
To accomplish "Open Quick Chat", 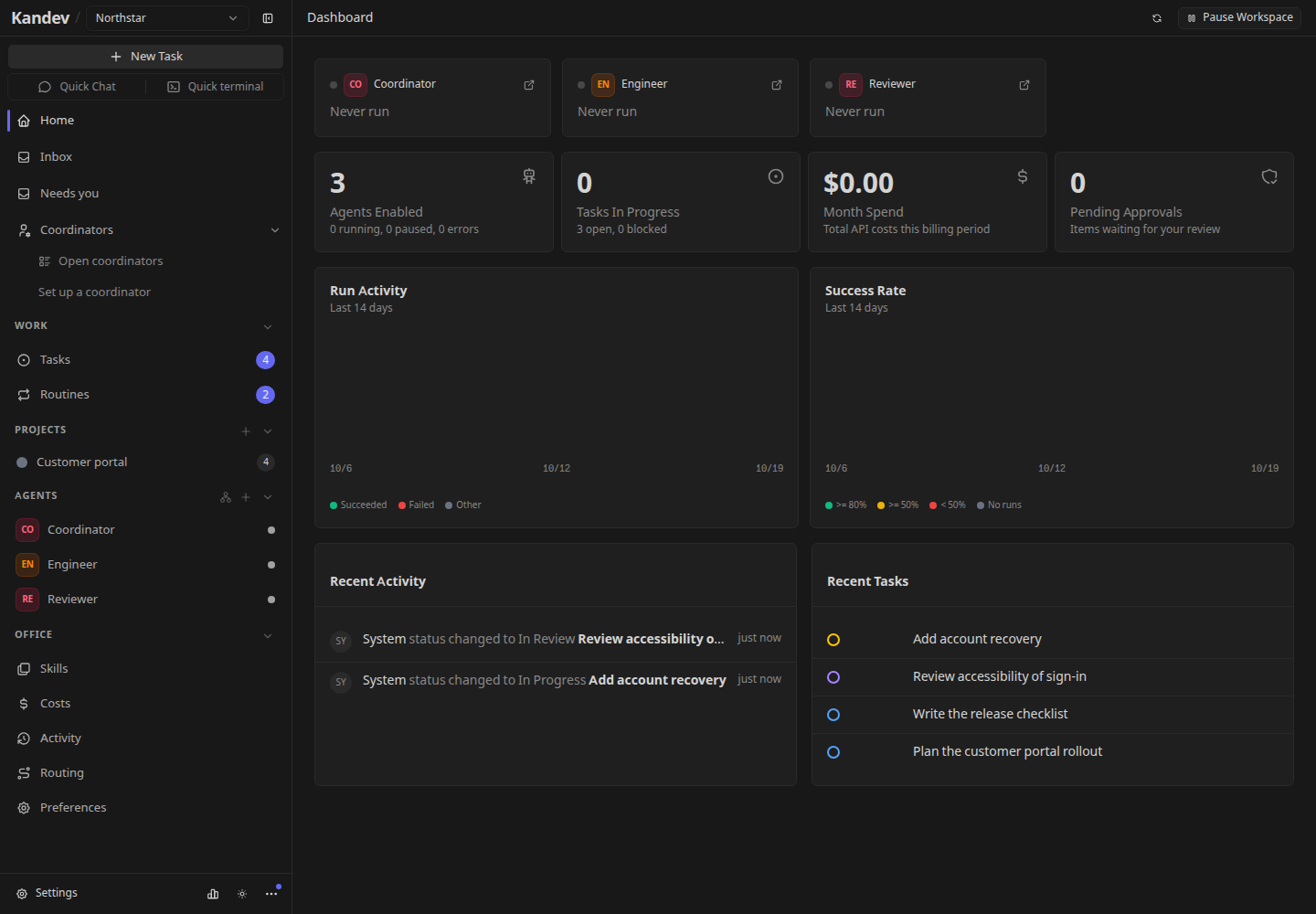I will 77,87.
